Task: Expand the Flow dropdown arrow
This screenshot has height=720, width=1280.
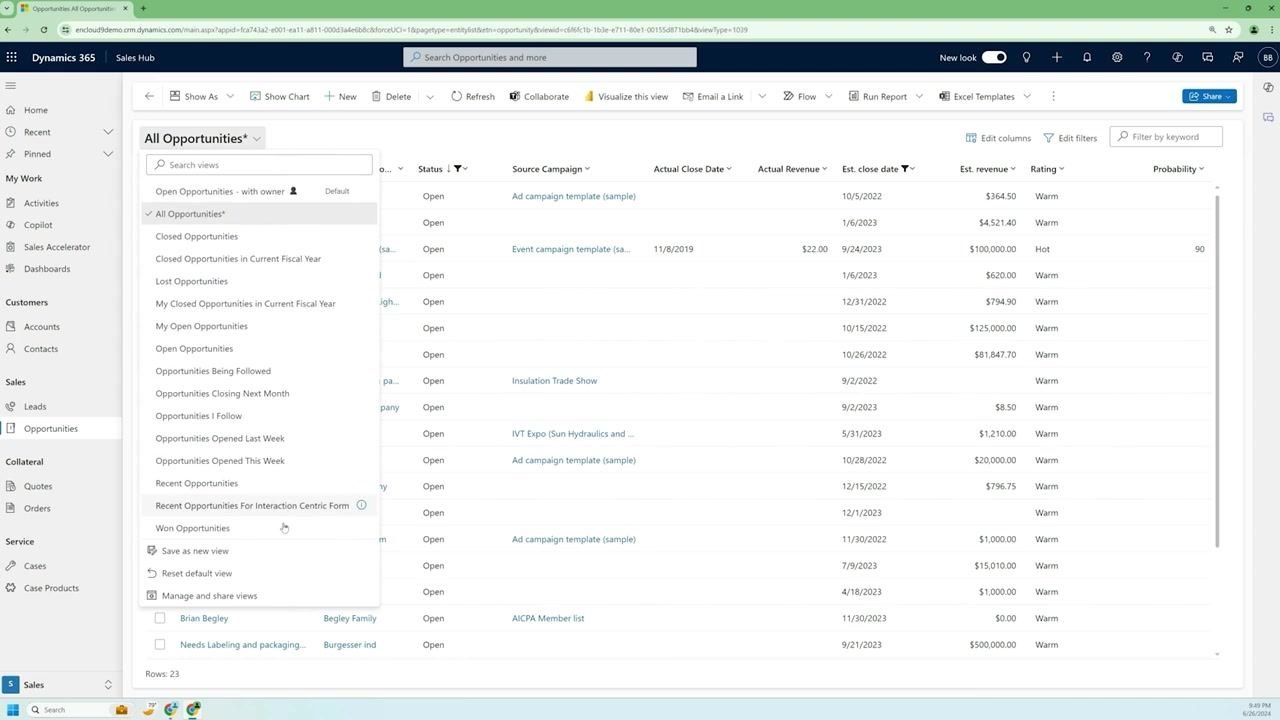Action: [828, 96]
